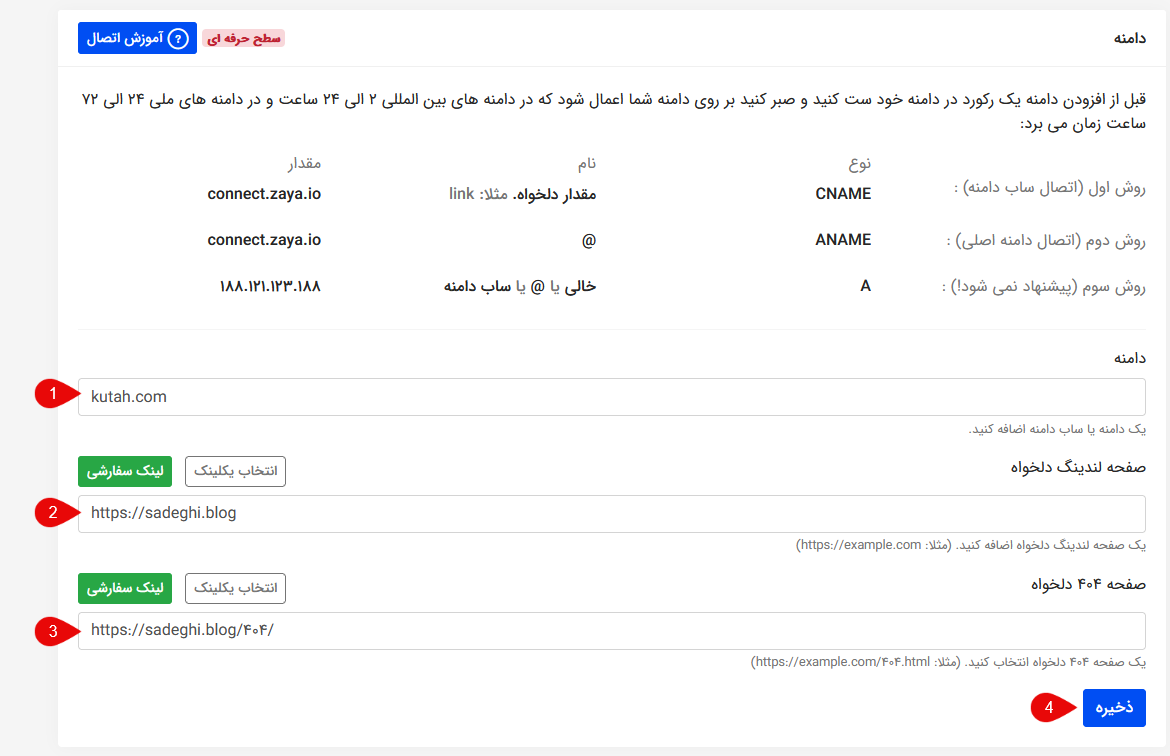Click the domain field containing kutah.com

pos(600,396)
